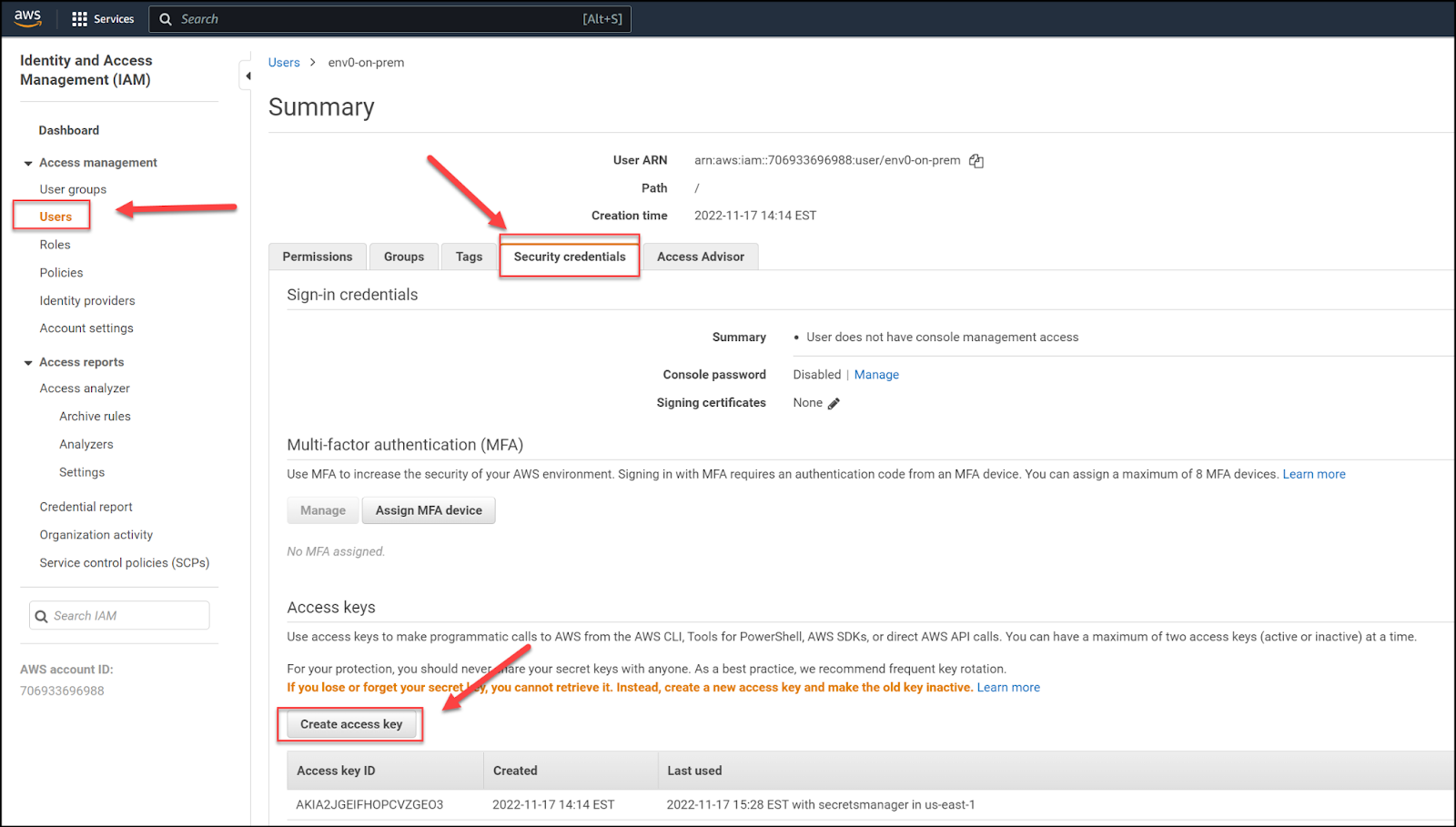The image size is (1456, 827).
Task: Go to Organization activity
Action: (96, 535)
